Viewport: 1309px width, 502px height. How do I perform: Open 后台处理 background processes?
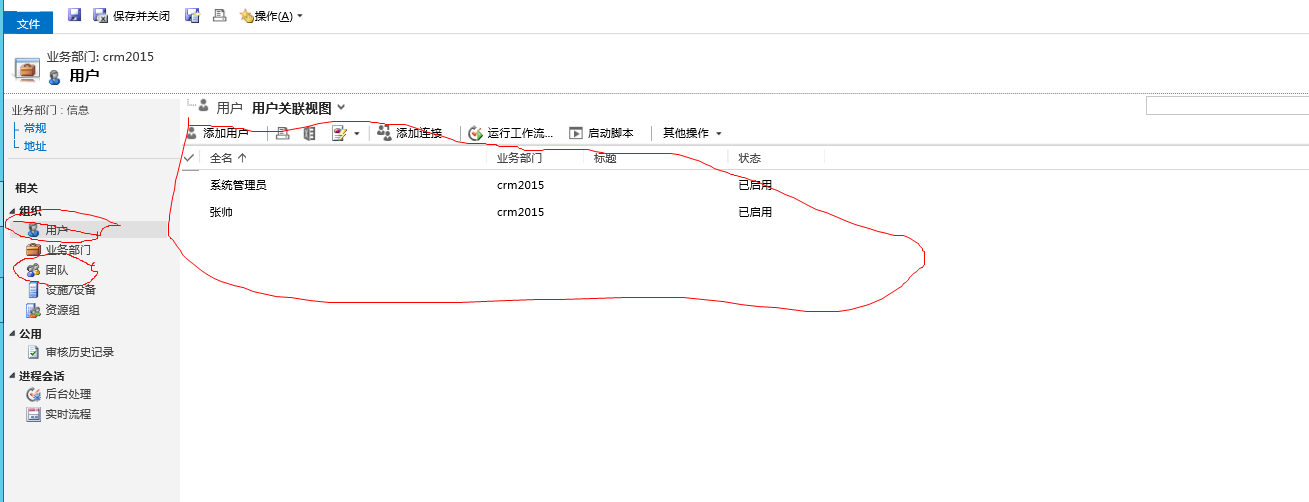(x=68, y=394)
